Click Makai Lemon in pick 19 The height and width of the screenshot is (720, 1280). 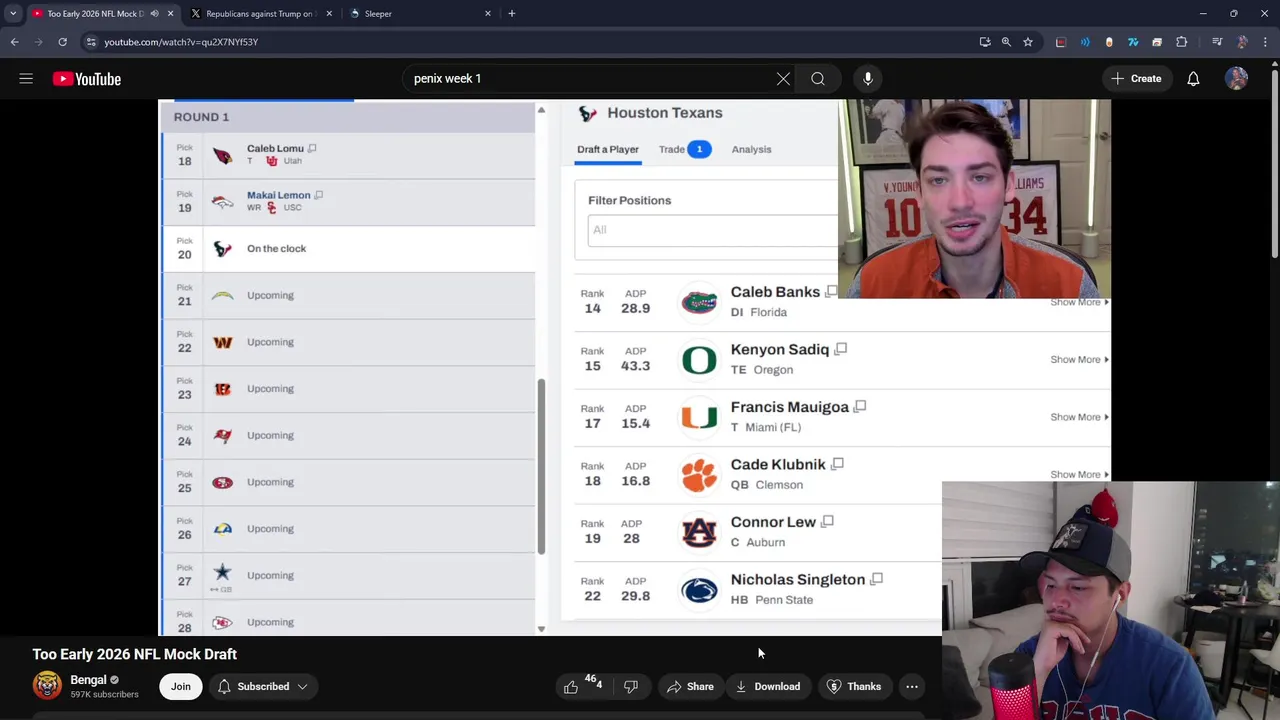tap(278, 195)
